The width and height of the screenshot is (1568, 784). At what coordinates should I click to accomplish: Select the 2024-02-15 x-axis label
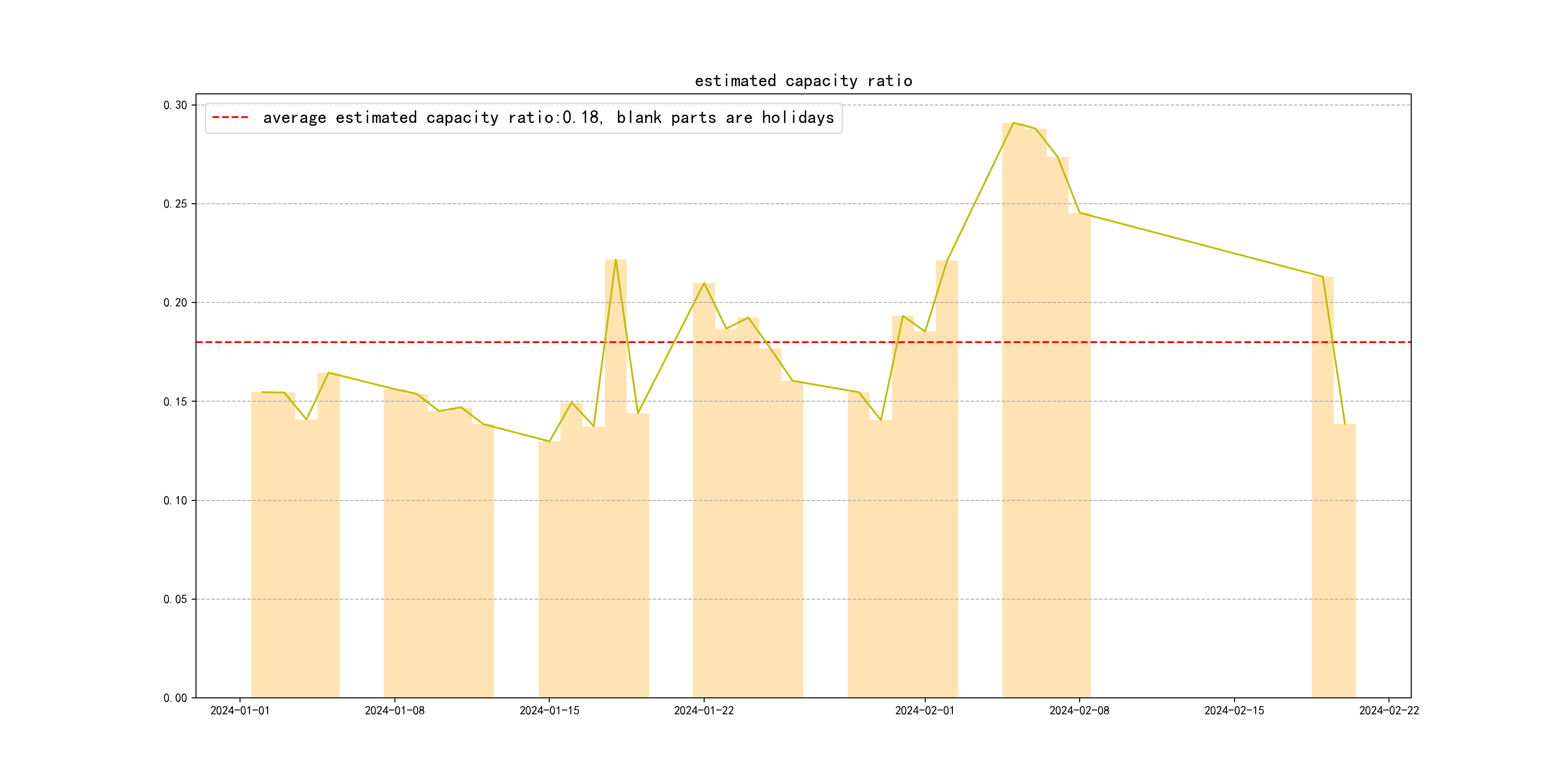(x=1234, y=711)
